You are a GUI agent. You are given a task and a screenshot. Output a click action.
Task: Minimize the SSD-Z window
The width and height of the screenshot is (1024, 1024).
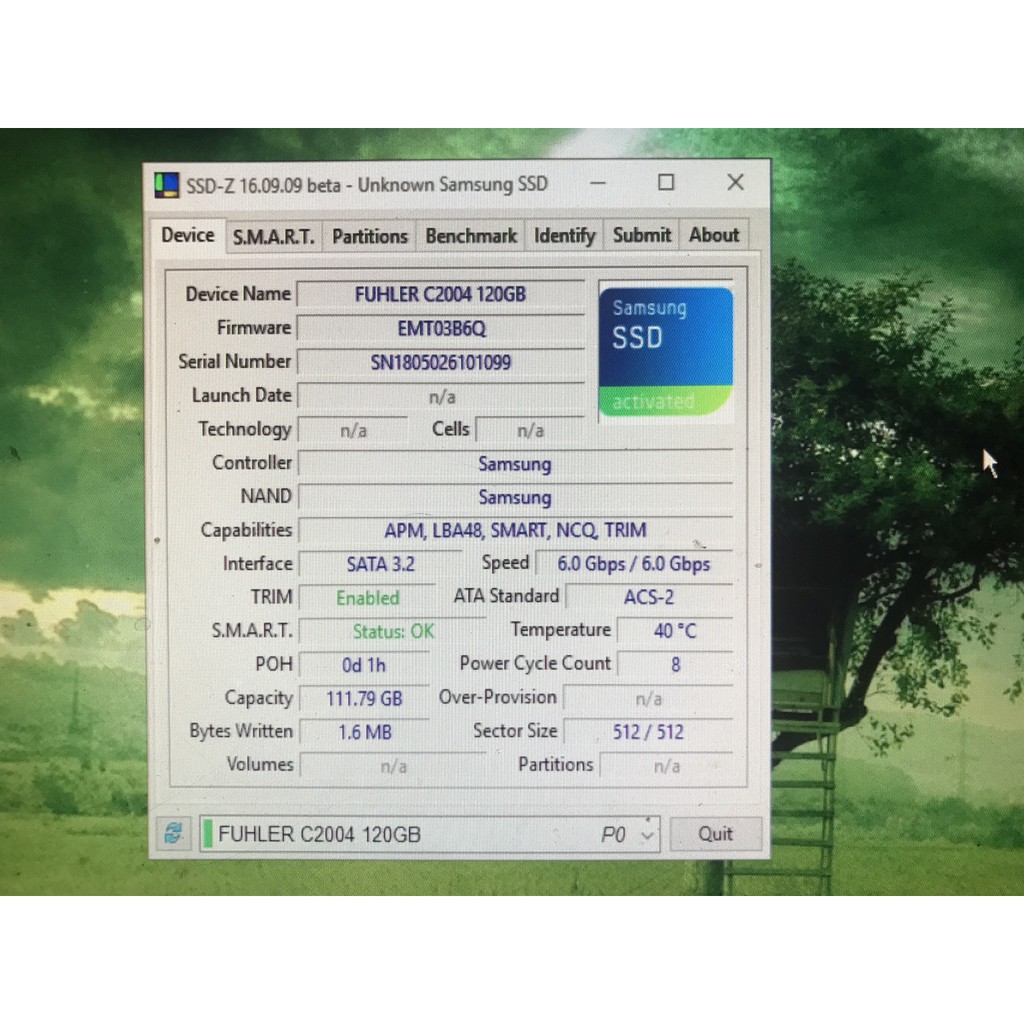[597, 183]
